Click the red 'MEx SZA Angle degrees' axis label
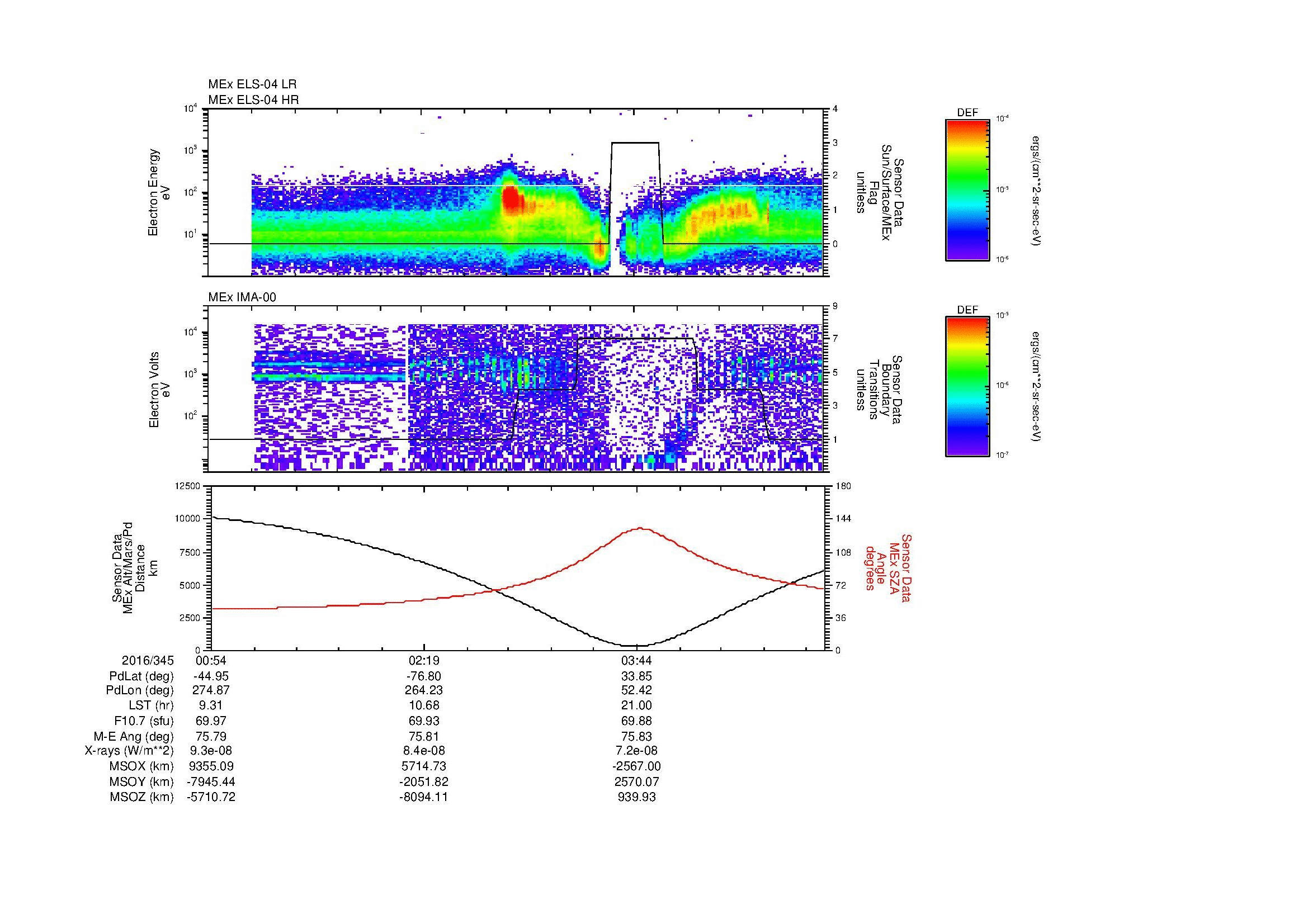Screen dimensions: 1308x924 888,567
